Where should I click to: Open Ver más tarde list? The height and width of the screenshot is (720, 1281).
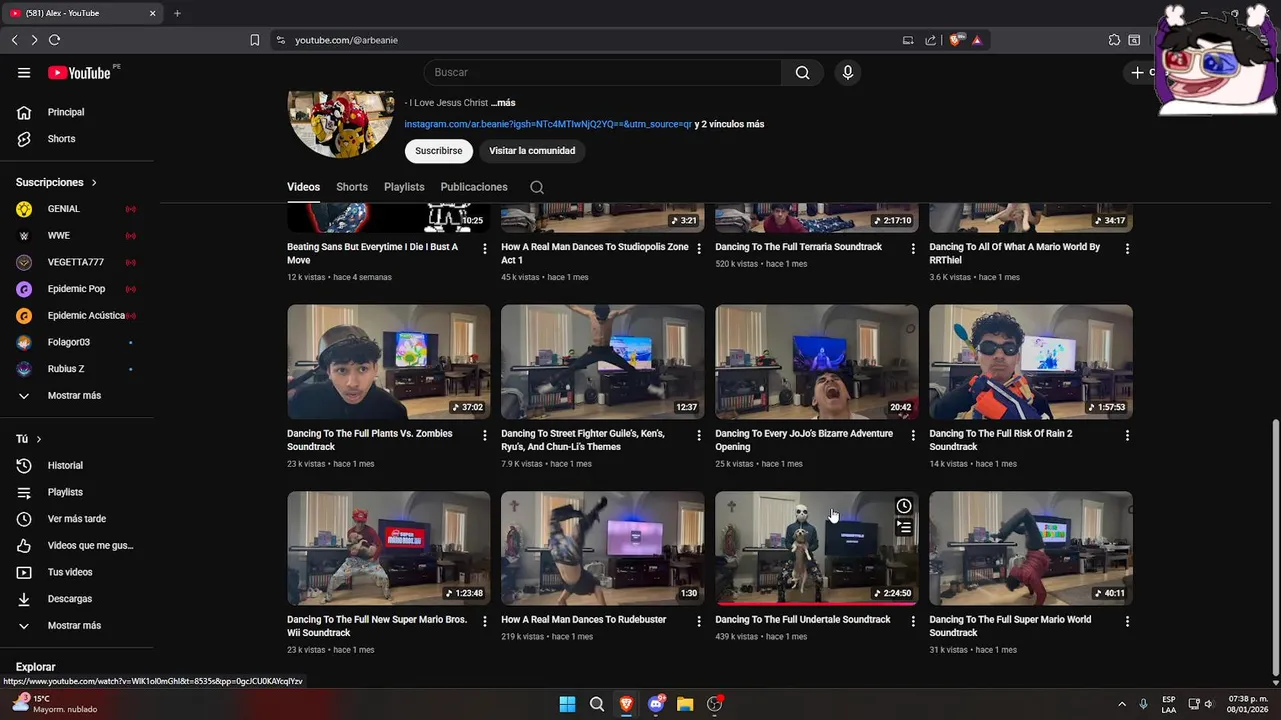77,519
